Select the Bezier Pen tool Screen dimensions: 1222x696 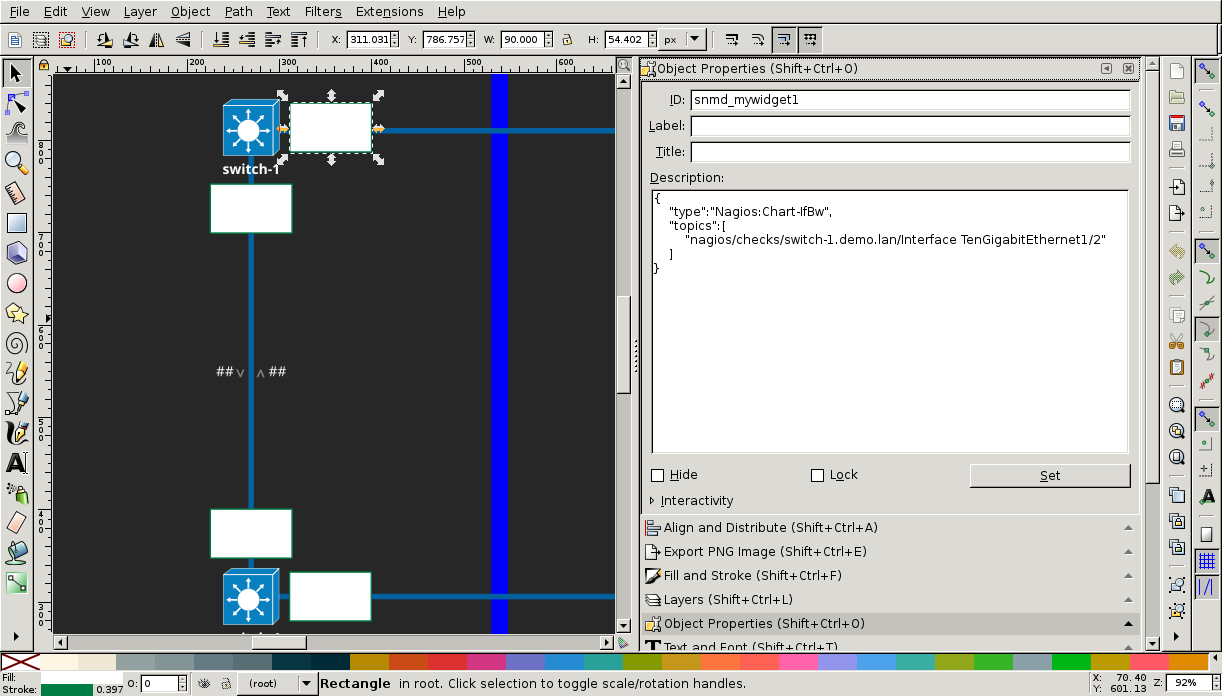click(16, 403)
